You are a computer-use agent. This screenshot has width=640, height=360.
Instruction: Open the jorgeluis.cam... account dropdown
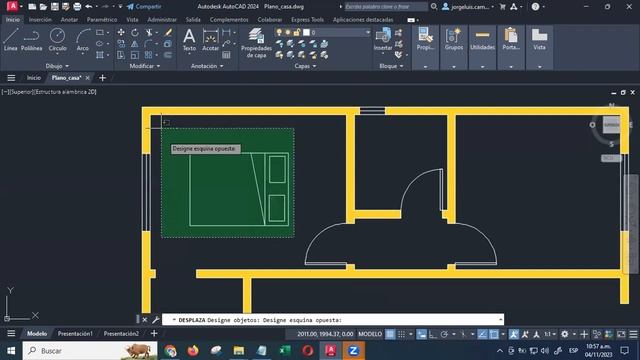469,7
